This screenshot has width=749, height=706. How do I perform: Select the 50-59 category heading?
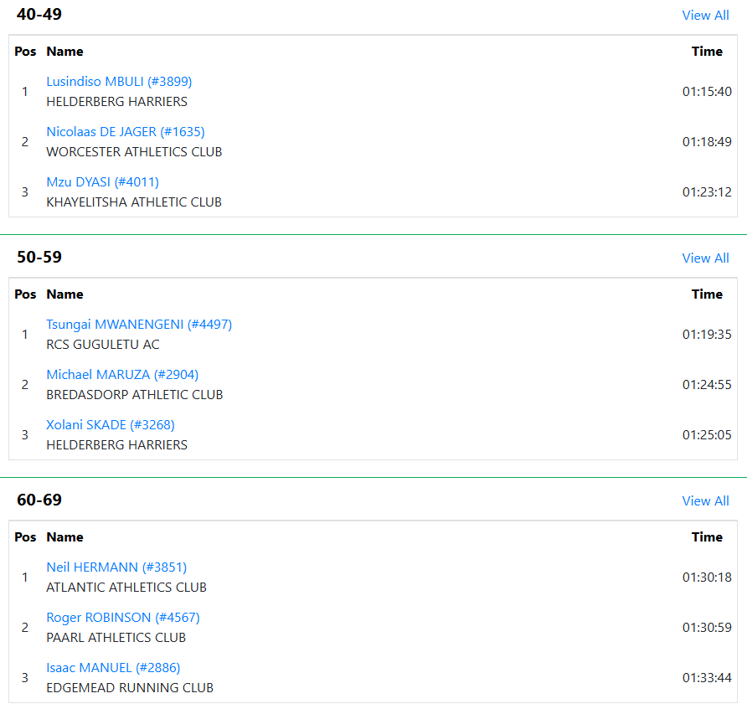click(x=39, y=257)
